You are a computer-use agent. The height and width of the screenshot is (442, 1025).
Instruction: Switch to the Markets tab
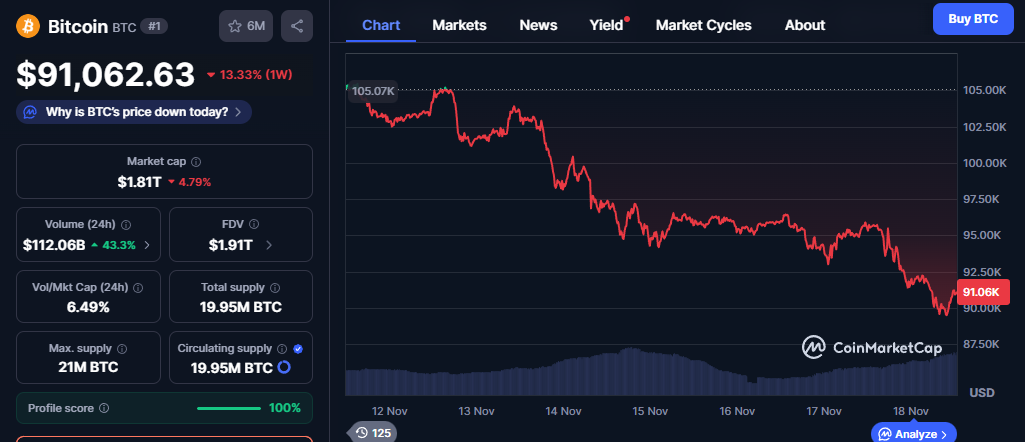459,25
